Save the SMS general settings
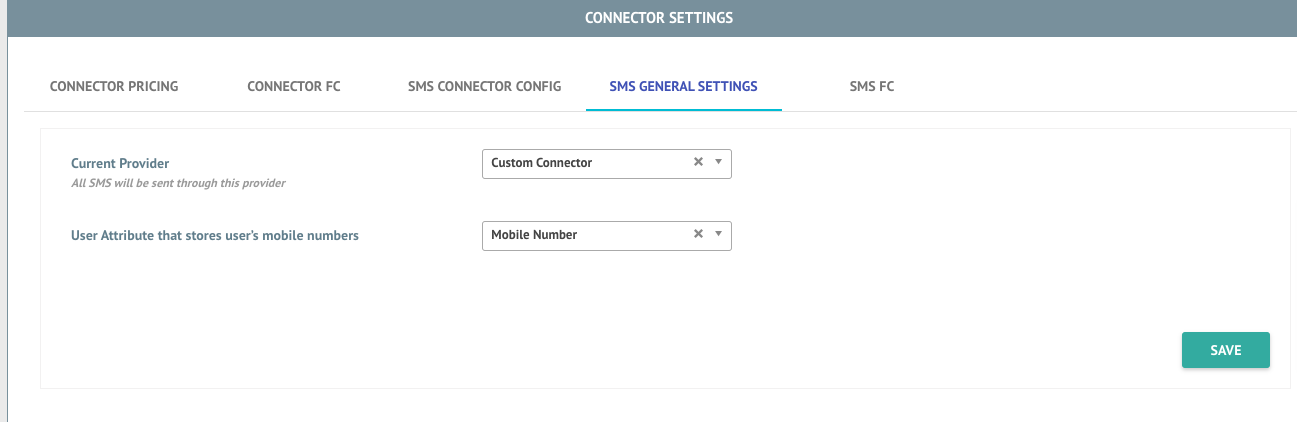The image size is (1297, 422). (1226, 350)
